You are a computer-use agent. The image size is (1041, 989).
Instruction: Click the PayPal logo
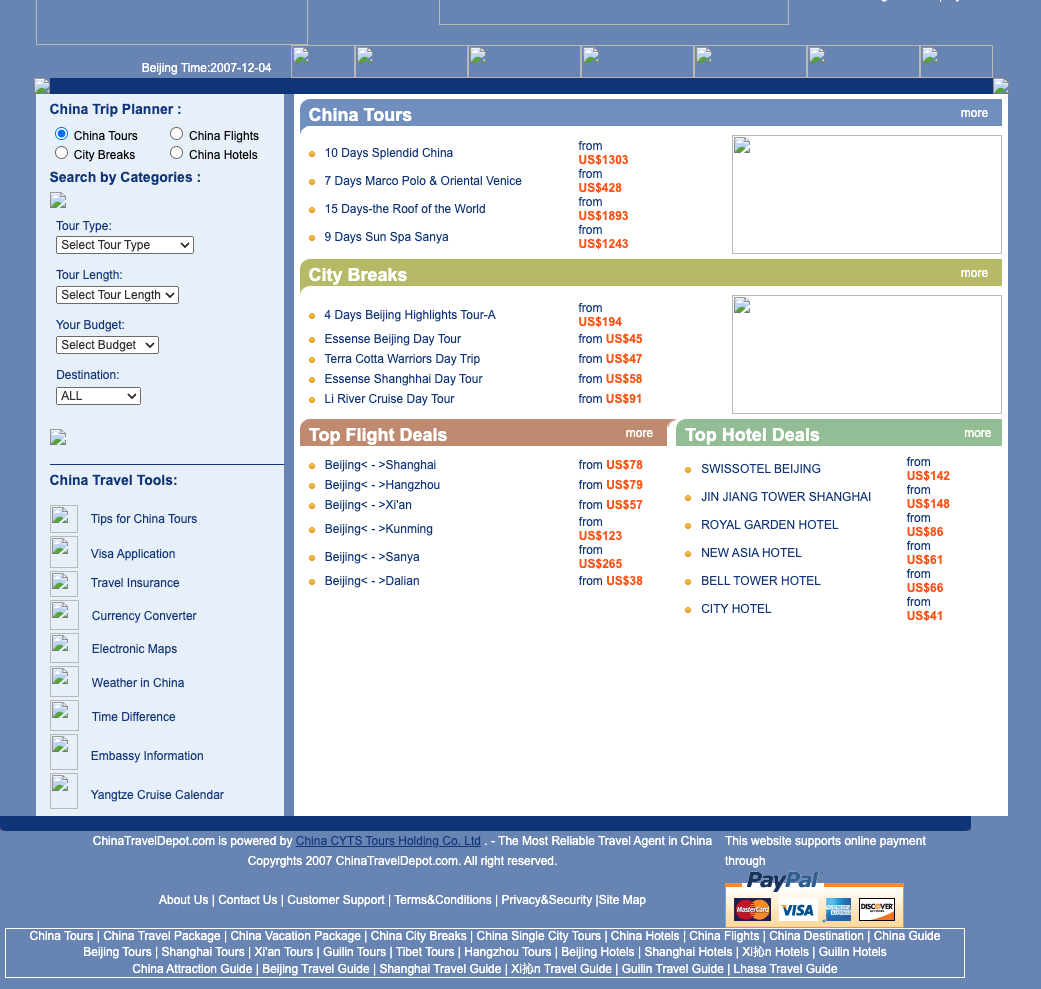pyautogui.click(x=783, y=880)
